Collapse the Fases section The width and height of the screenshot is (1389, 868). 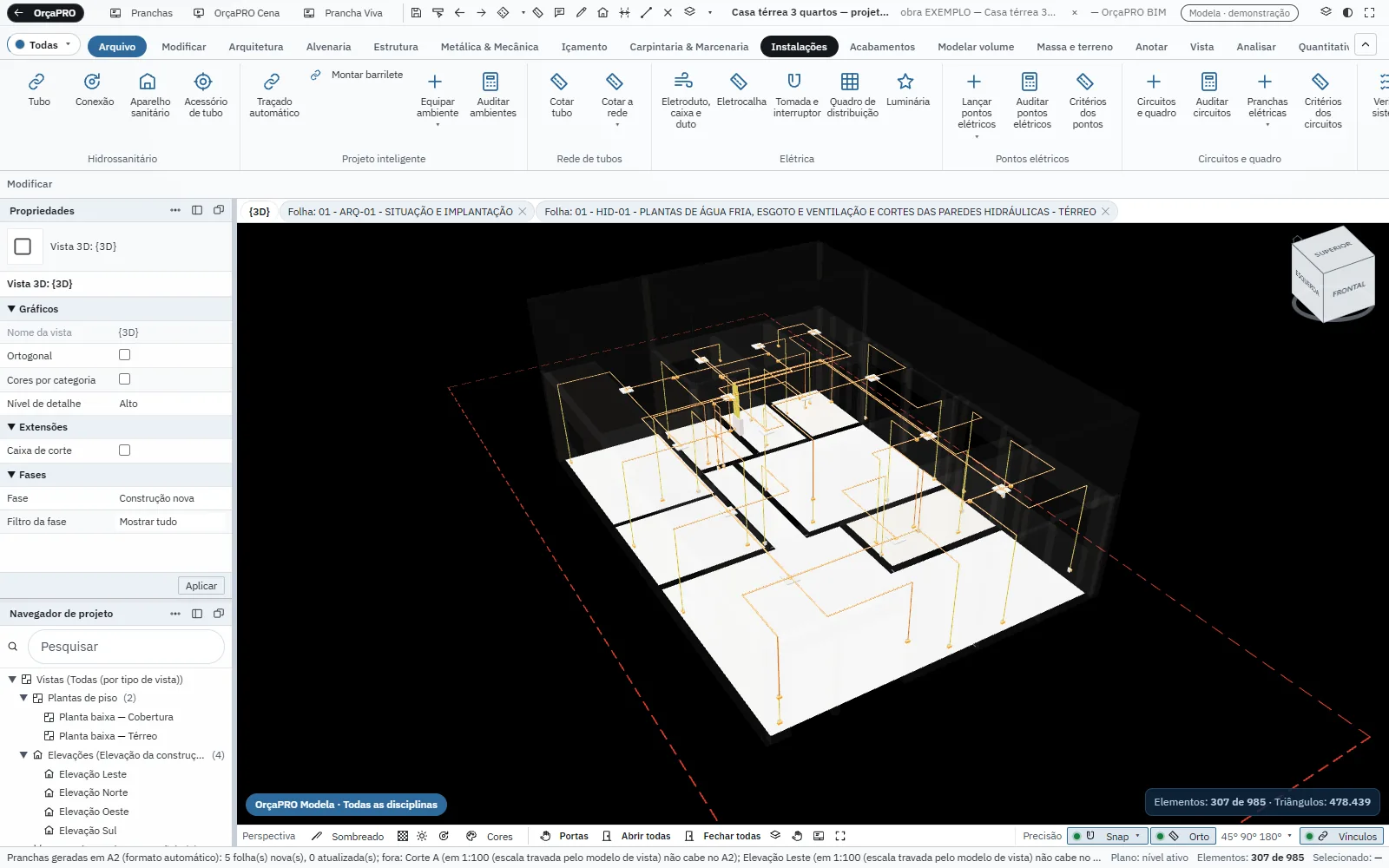(12, 475)
